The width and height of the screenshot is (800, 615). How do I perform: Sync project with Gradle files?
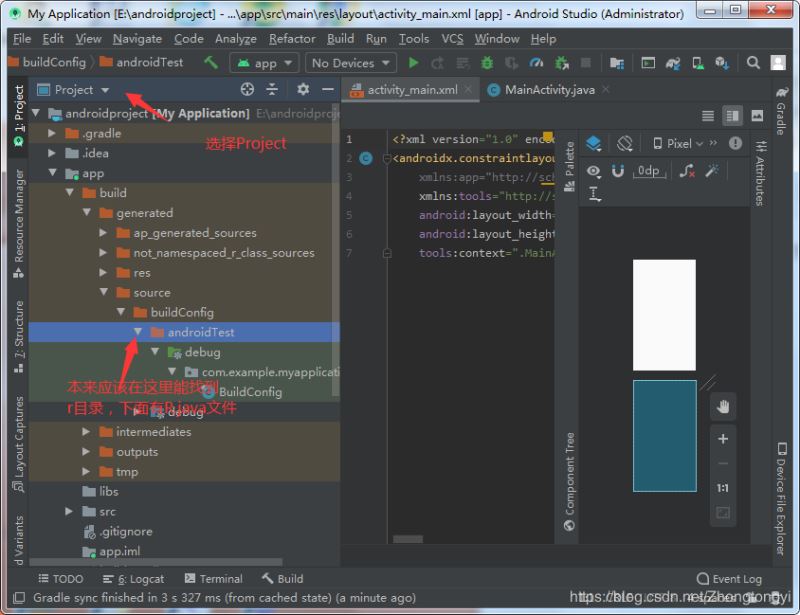click(671, 63)
